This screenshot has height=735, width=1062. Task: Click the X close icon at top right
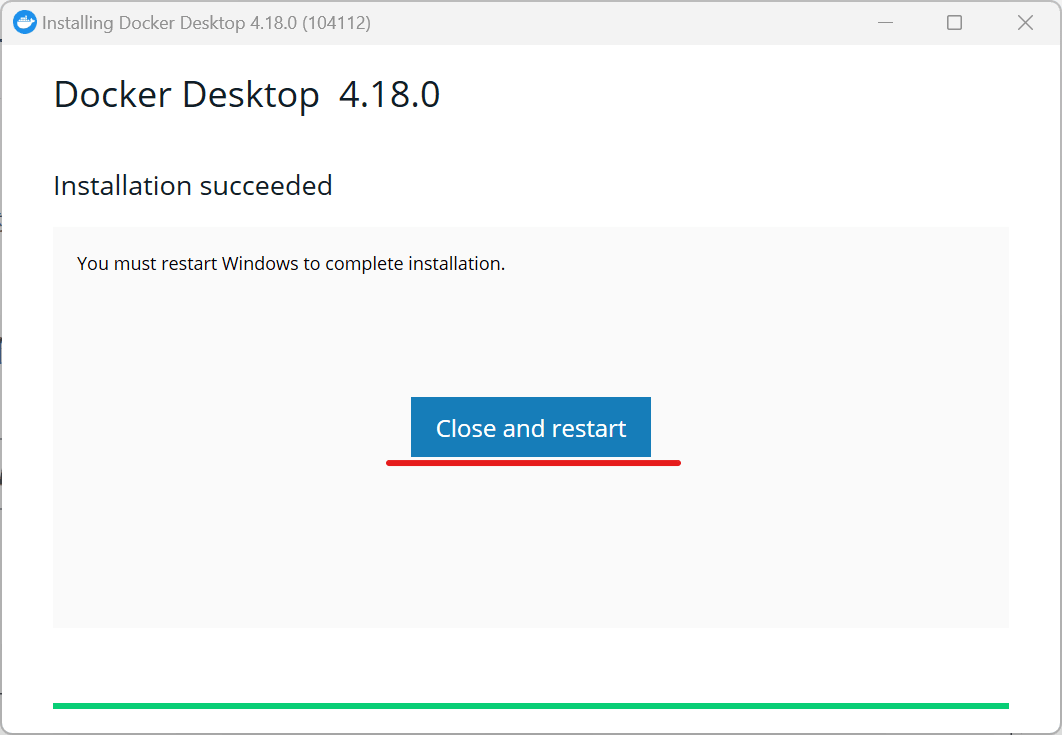click(1025, 22)
